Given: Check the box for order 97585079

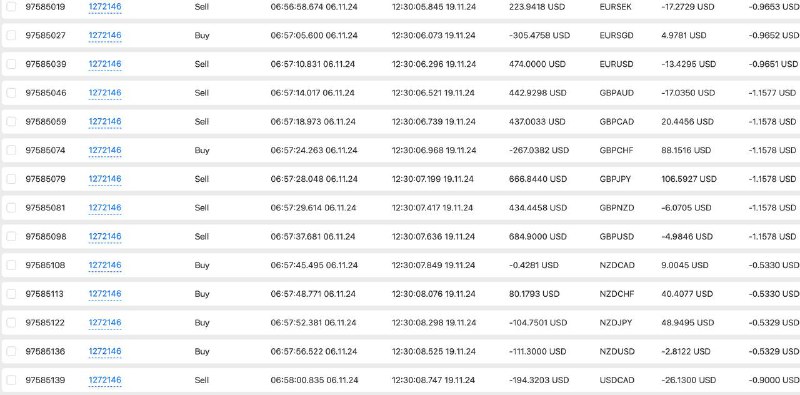Looking at the screenshot, I should (x=11, y=179).
